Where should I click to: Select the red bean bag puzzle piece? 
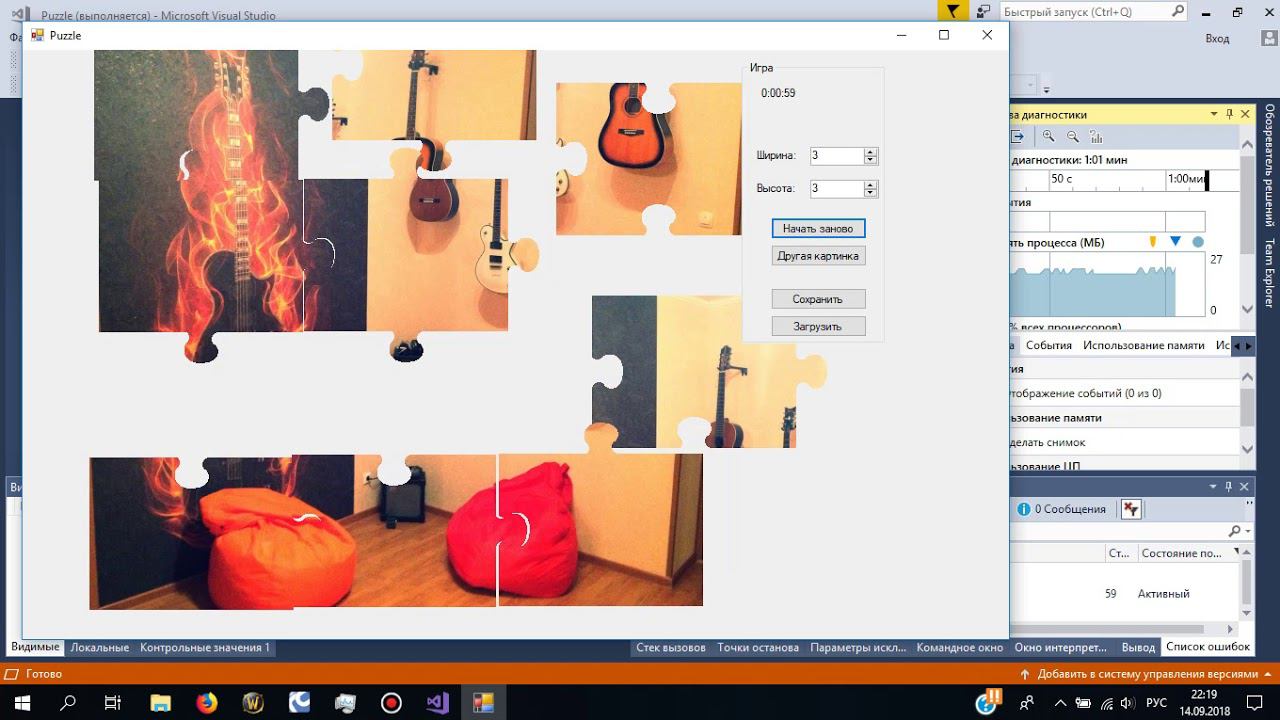tap(600, 530)
